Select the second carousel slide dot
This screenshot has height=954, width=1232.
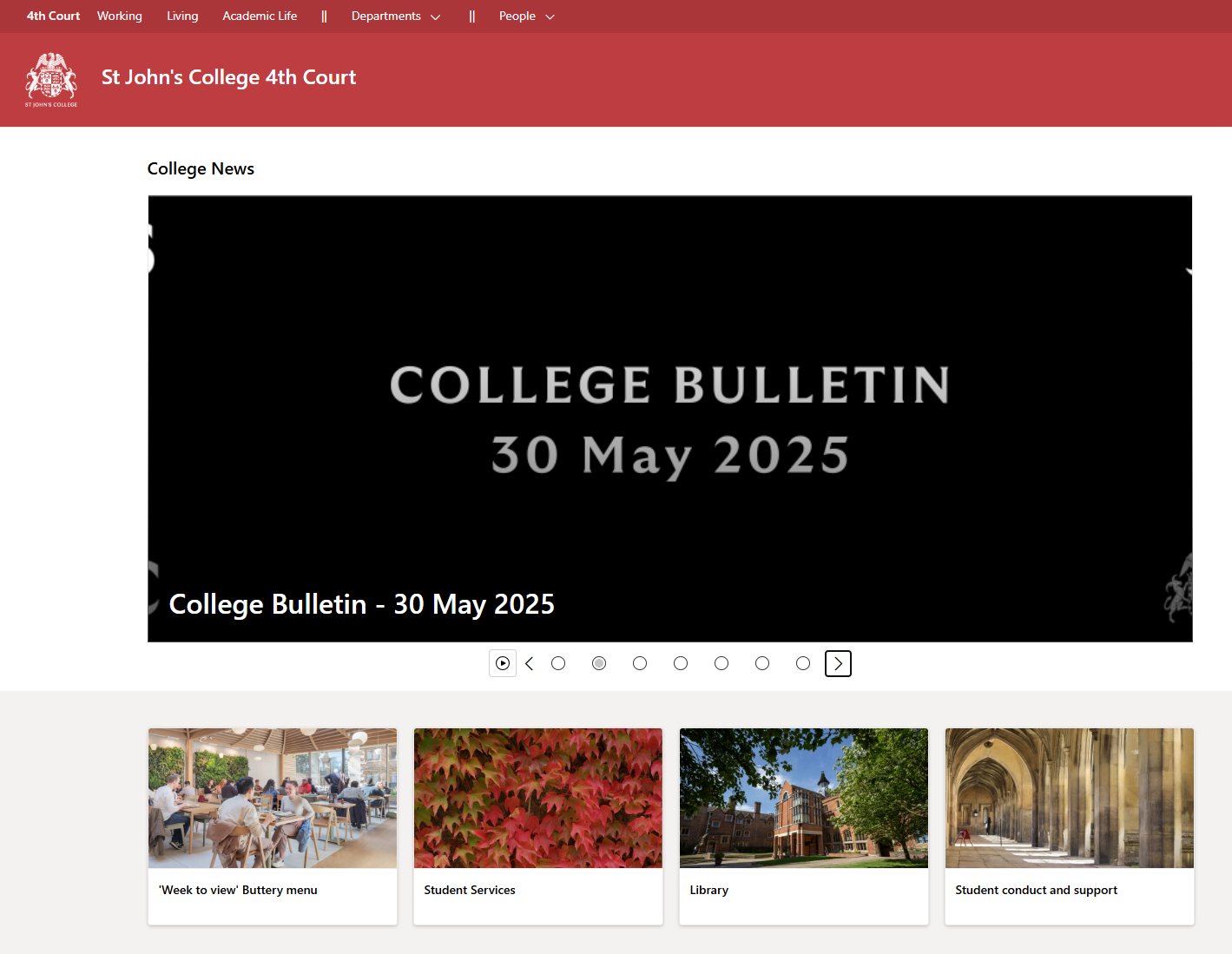599,663
